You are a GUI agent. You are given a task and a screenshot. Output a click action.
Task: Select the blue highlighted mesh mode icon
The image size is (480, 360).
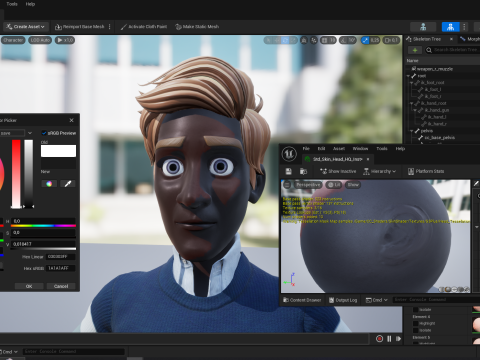click(x=450, y=27)
